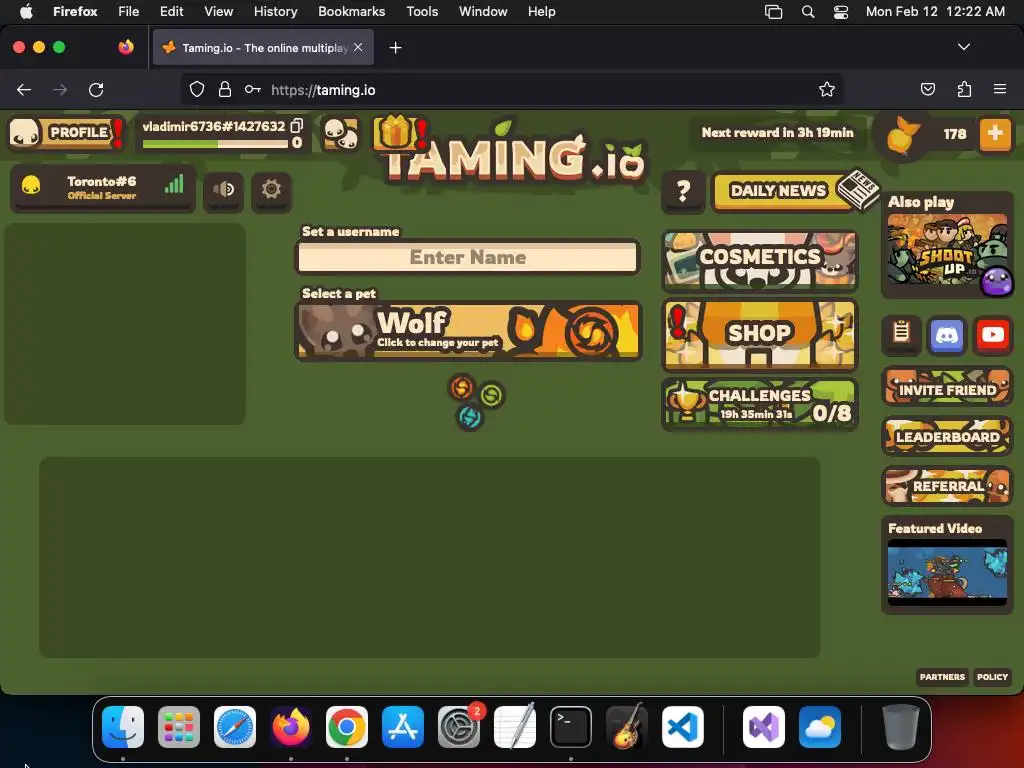The height and width of the screenshot is (768, 1024).
Task: Open the Edit menu
Action: [171, 12]
